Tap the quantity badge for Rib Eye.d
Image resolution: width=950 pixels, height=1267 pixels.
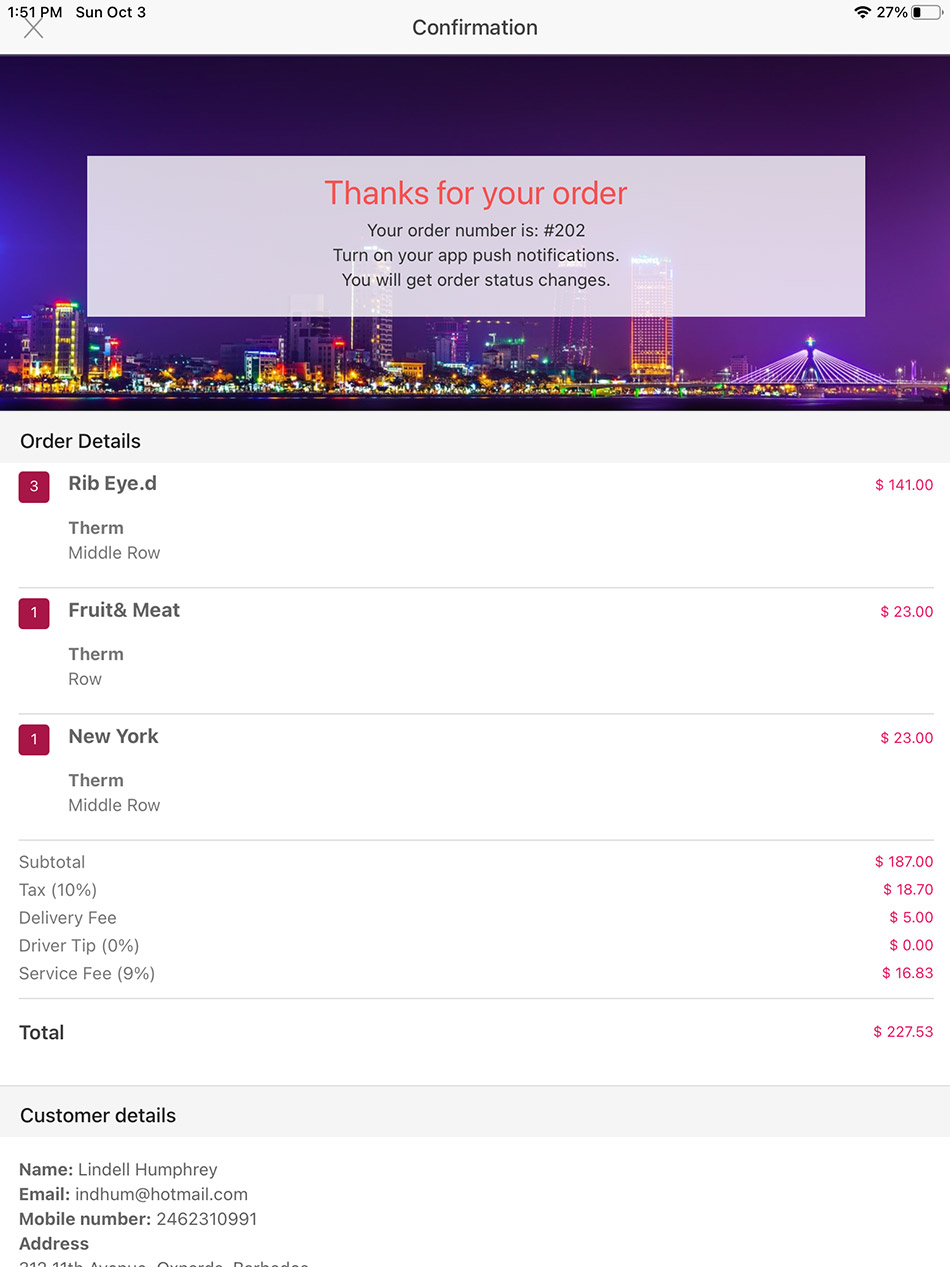[34, 487]
